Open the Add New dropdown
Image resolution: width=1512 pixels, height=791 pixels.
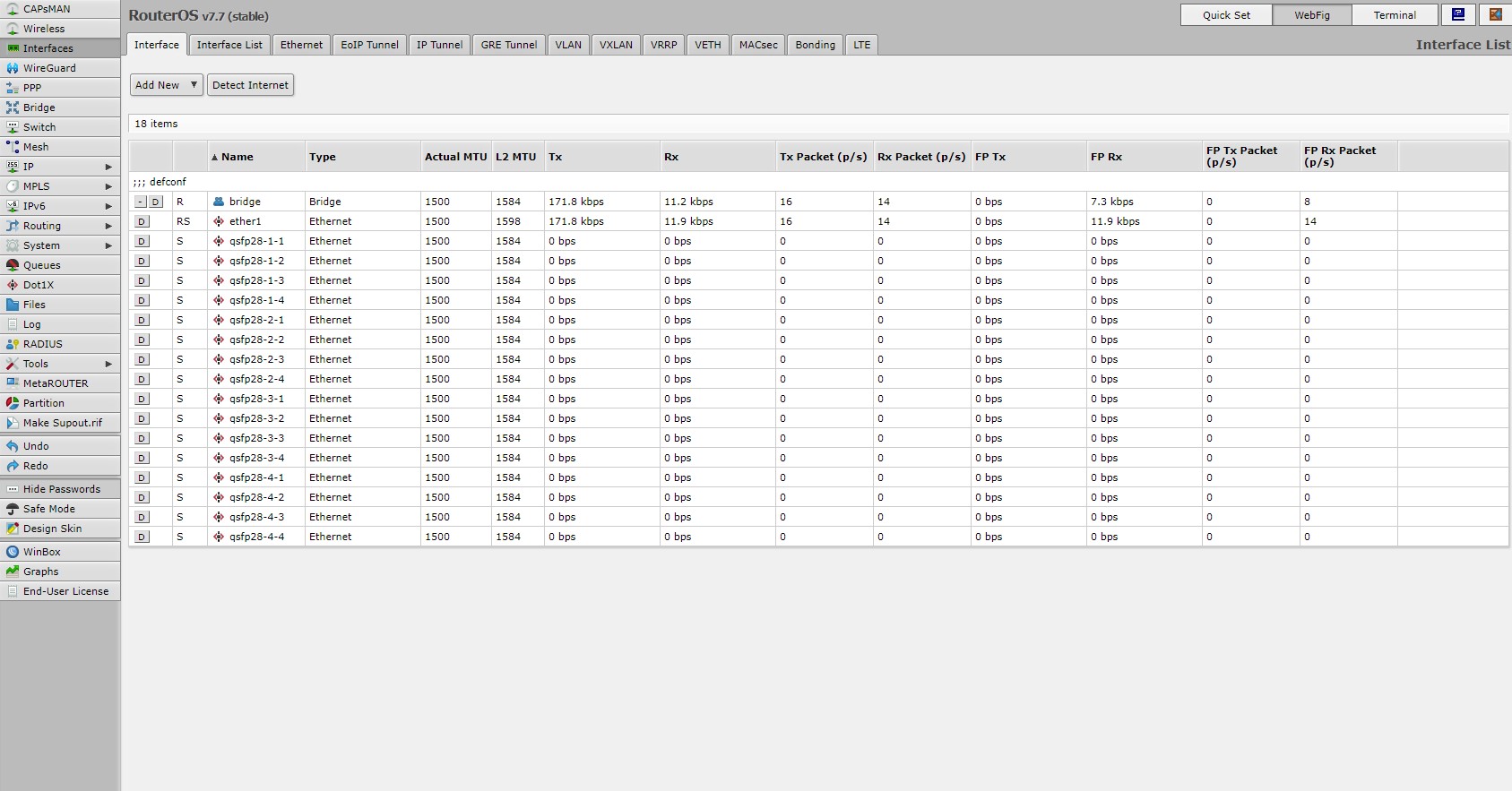[167, 85]
